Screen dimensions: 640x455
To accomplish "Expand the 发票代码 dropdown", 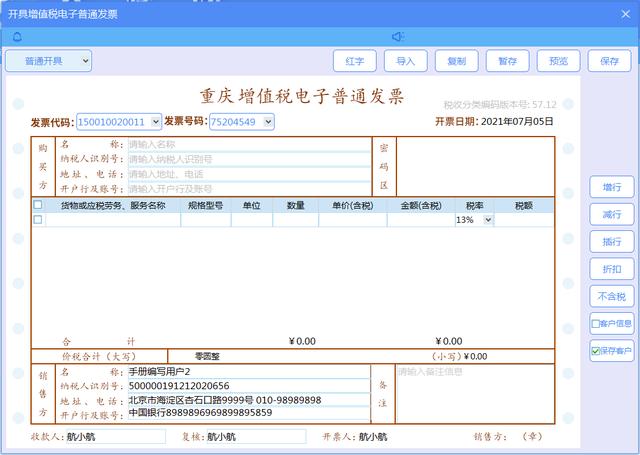I will [156, 122].
